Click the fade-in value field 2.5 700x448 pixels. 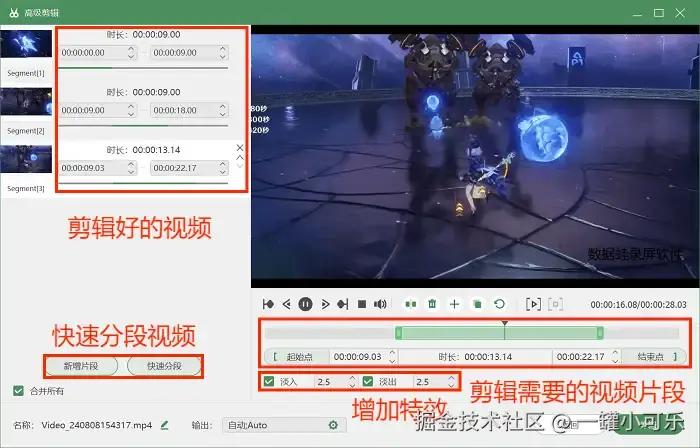(x=332, y=382)
